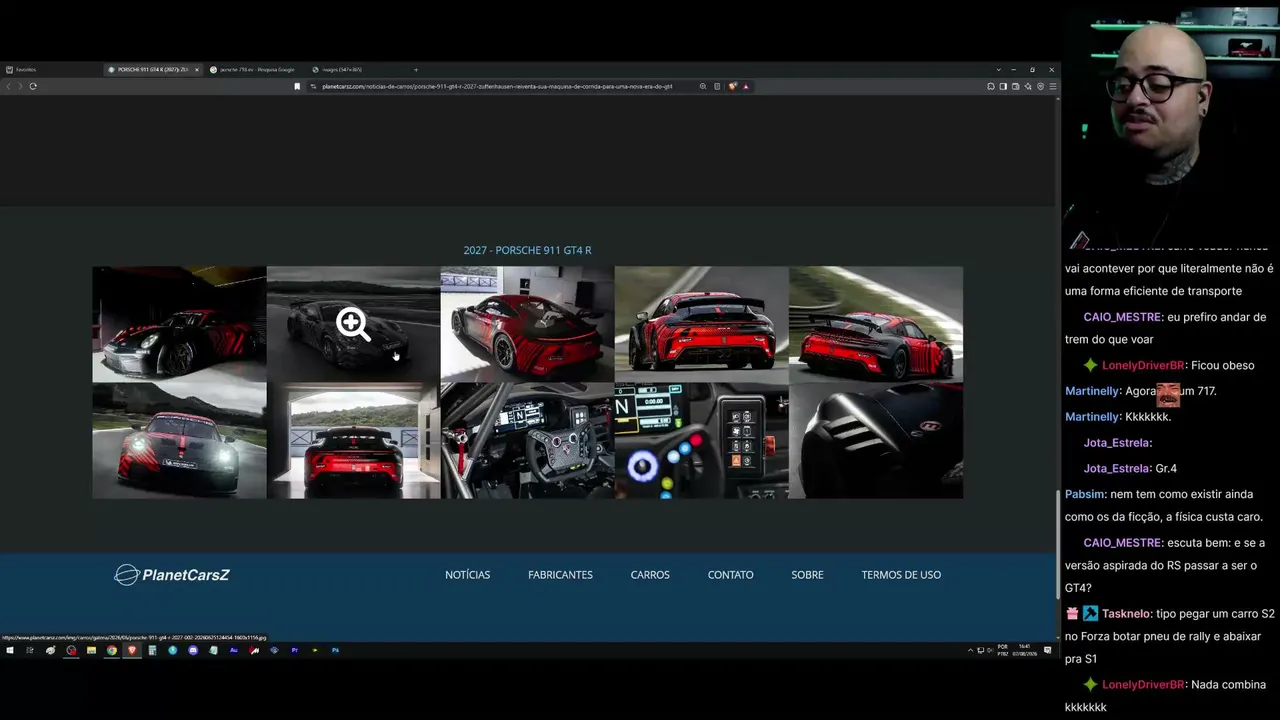Launch Discord from the taskbar

(193, 650)
